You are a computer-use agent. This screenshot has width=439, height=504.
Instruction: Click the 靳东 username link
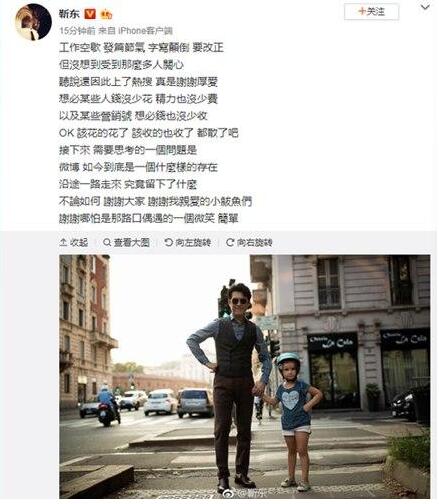[69, 14]
